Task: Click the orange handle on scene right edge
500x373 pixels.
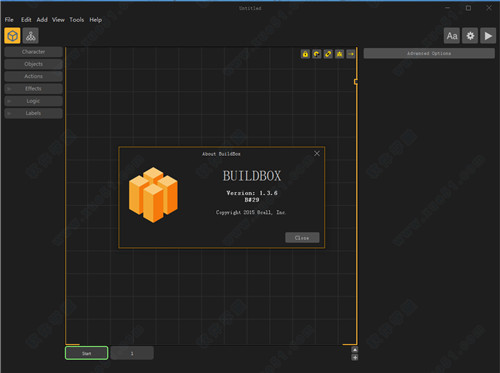Action: coord(356,82)
